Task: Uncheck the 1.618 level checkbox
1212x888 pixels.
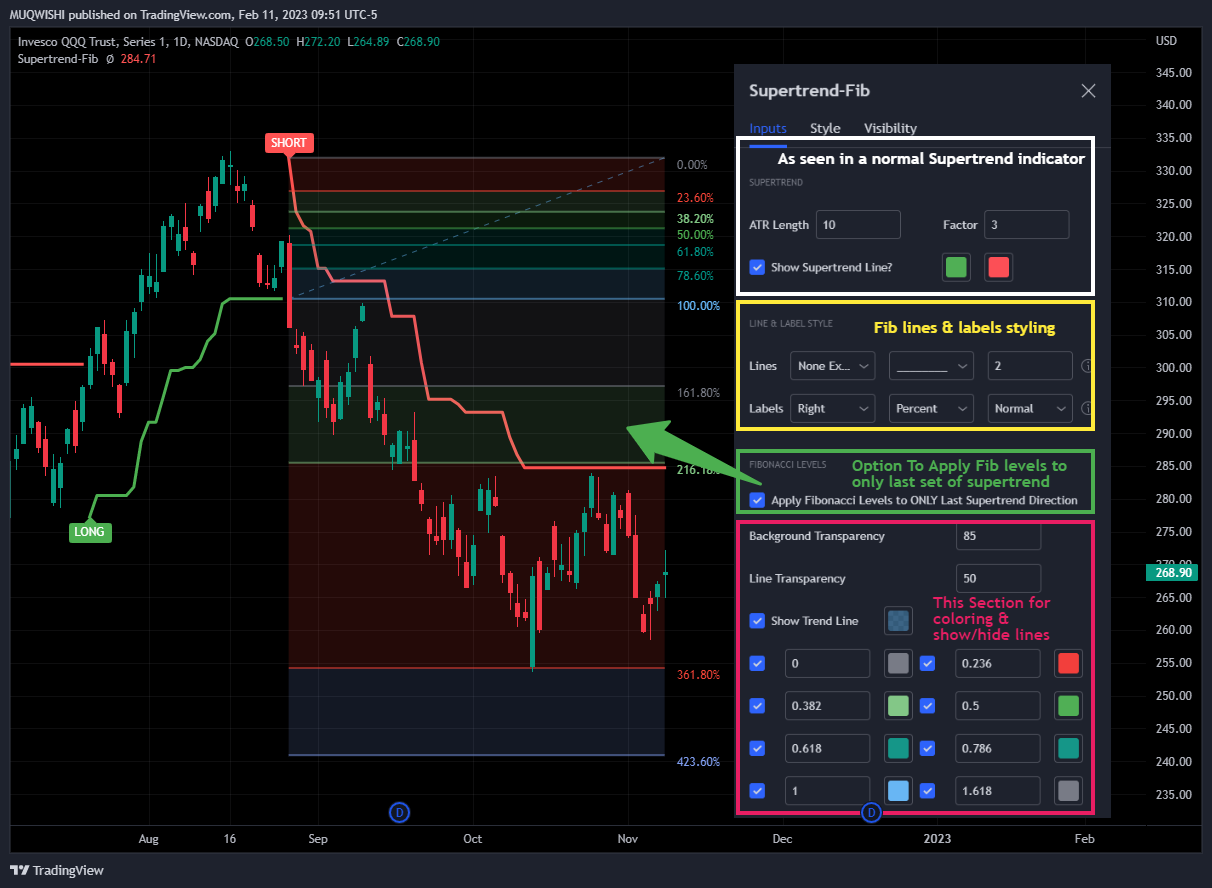Action: (x=927, y=790)
